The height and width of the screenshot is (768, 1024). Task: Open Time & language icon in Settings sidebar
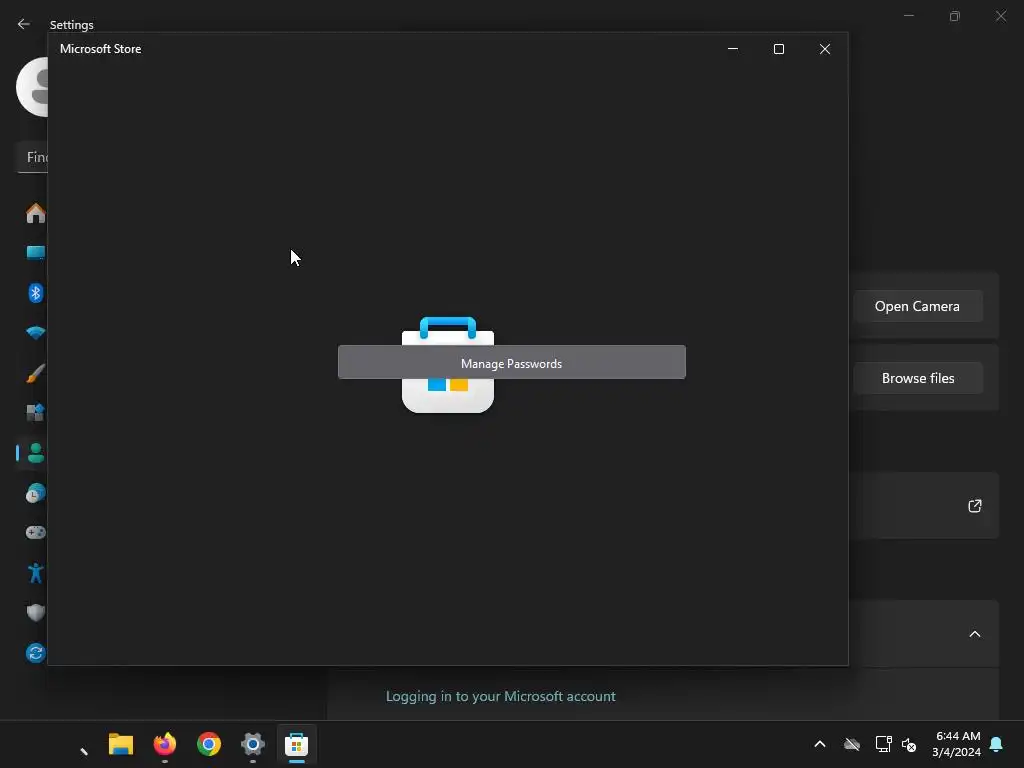pyautogui.click(x=36, y=493)
